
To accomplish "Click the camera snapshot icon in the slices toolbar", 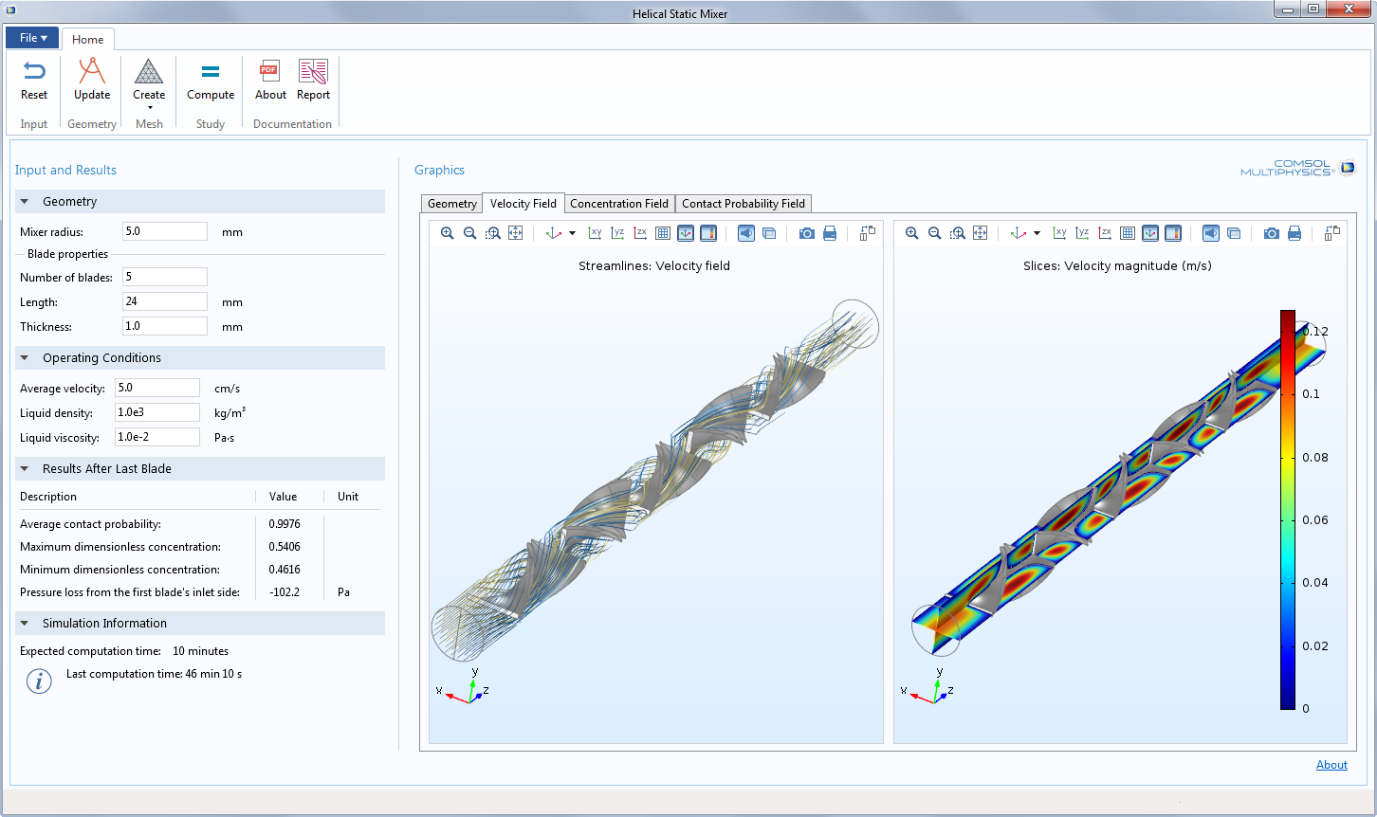I will coord(1271,233).
